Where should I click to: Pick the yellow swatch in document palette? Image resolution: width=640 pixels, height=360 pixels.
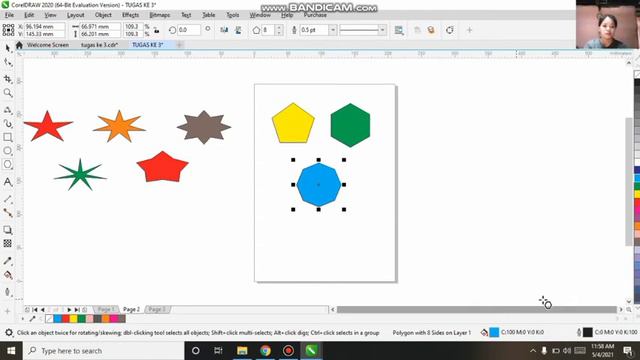[73, 319]
